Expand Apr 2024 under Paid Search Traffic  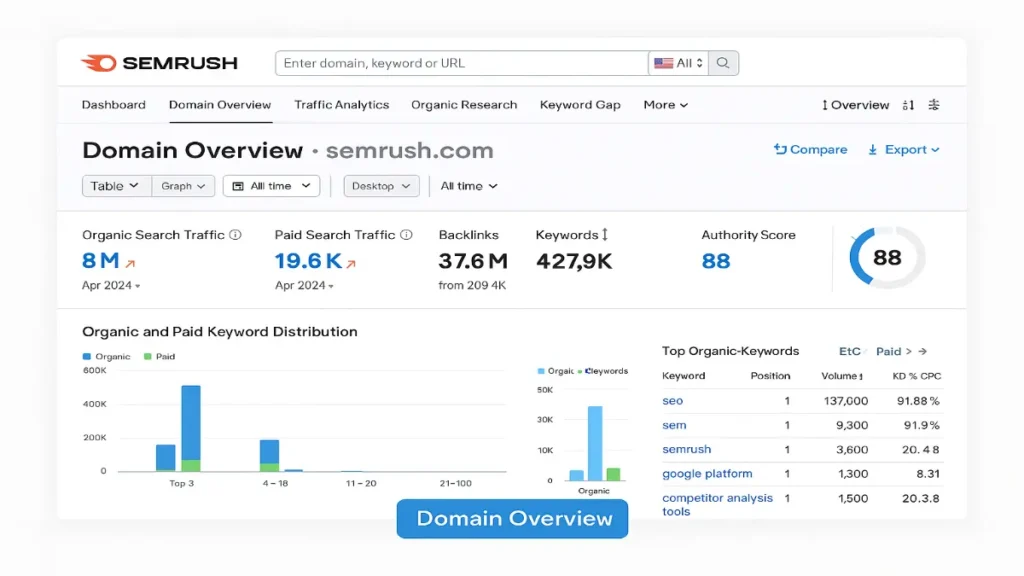point(304,285)
